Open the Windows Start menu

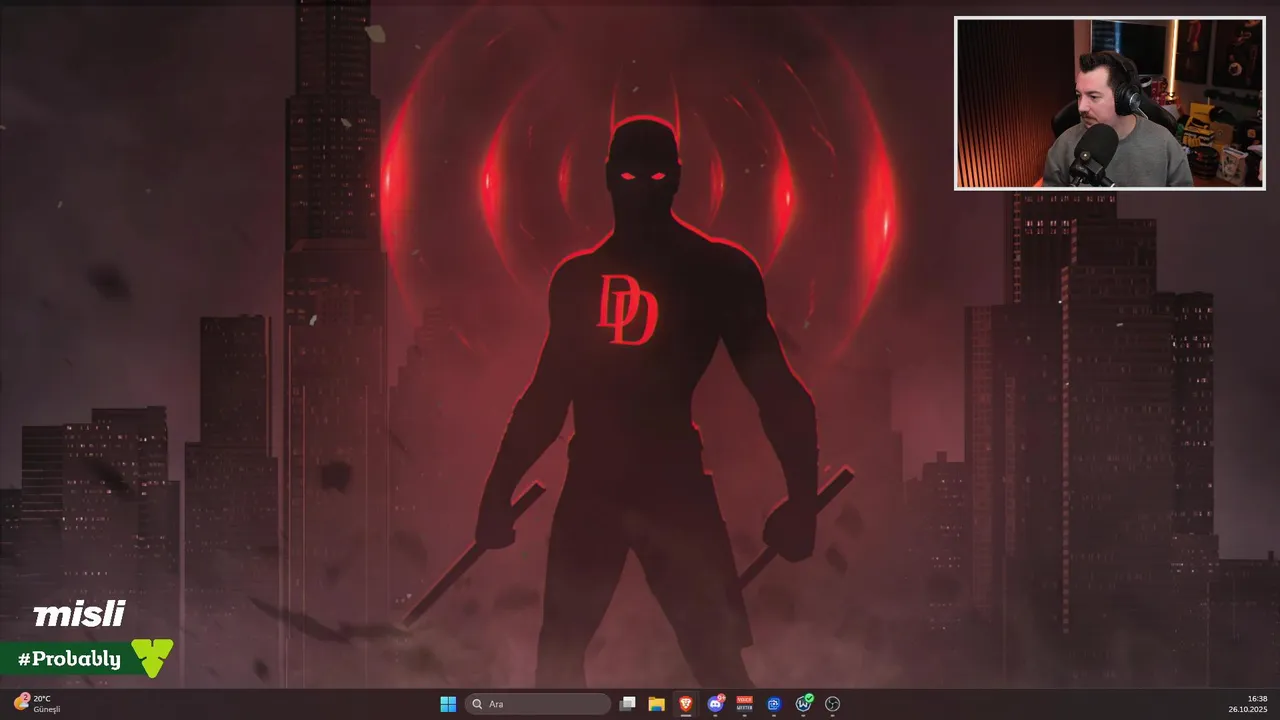pos(448,704)
